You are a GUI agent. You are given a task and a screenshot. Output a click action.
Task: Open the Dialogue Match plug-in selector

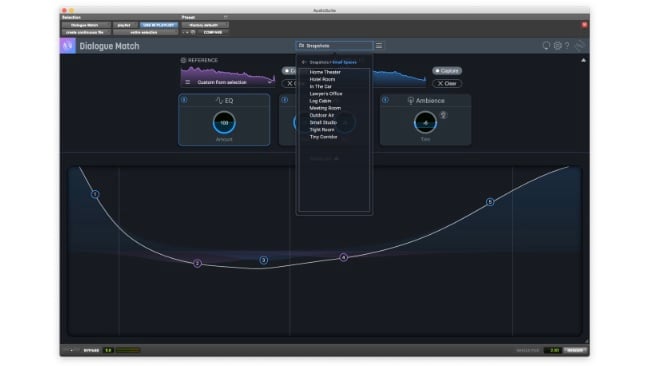(86, 25)
